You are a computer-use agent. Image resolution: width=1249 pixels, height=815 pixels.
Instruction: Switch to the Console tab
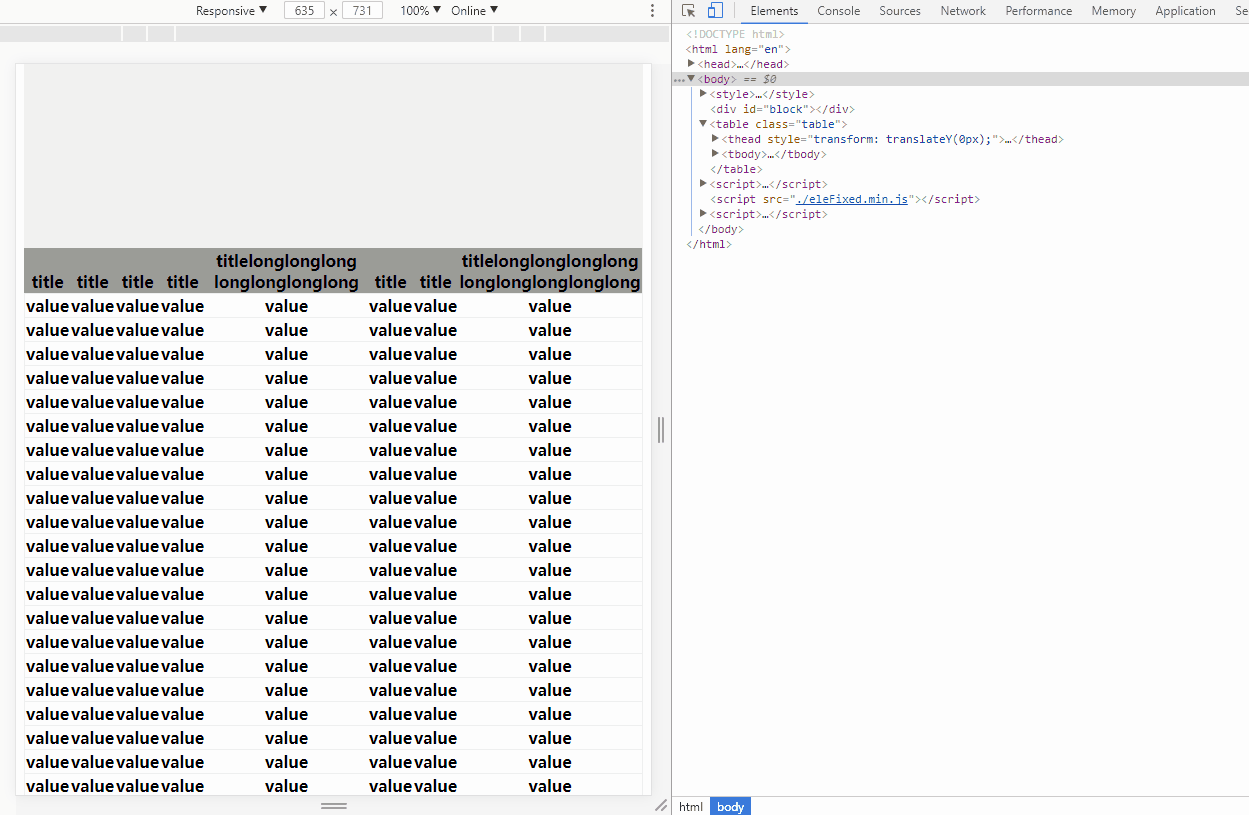point(838,11)
